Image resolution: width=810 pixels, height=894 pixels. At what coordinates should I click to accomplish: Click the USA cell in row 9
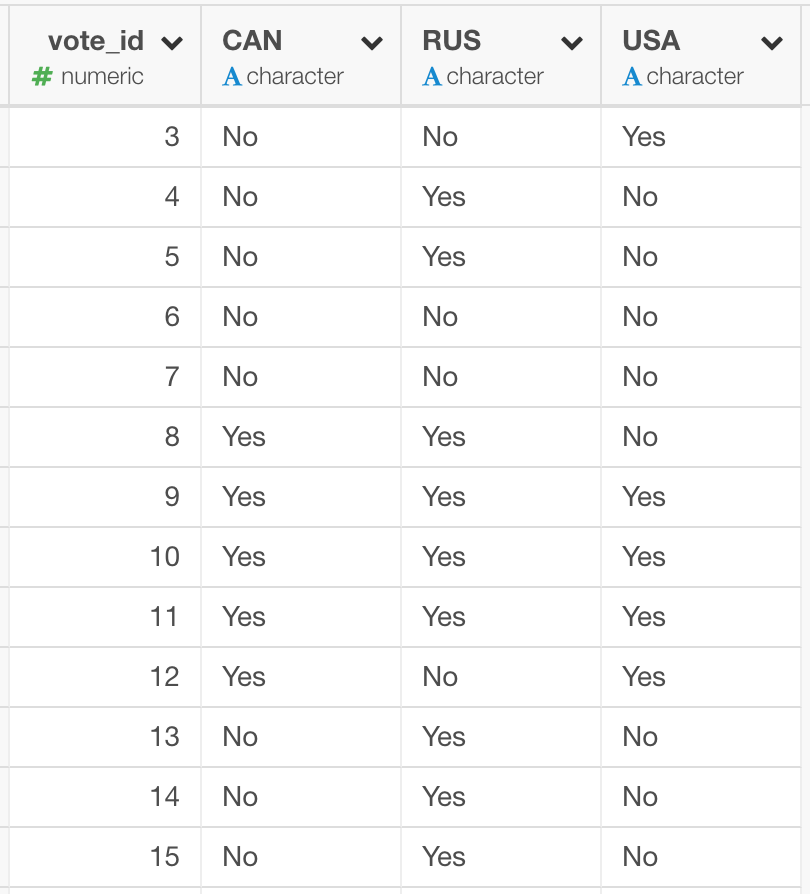coord(701,497)
